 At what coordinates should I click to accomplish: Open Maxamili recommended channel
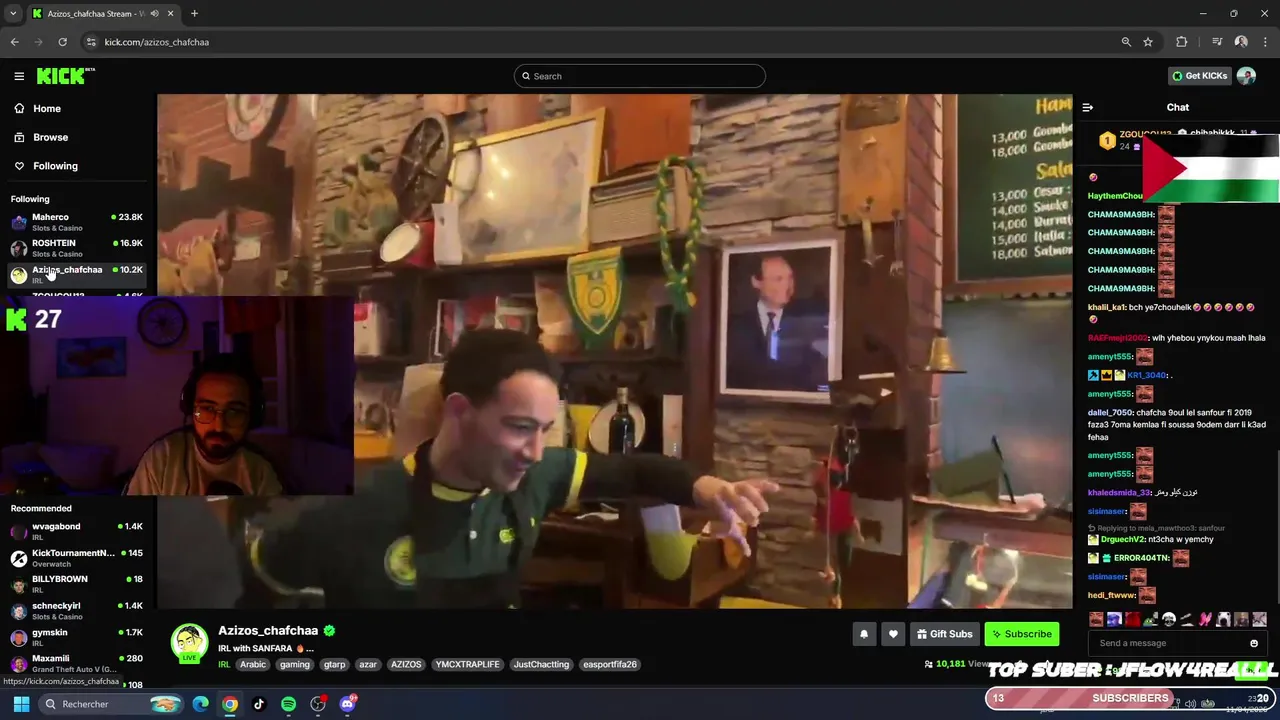[76, 663]
